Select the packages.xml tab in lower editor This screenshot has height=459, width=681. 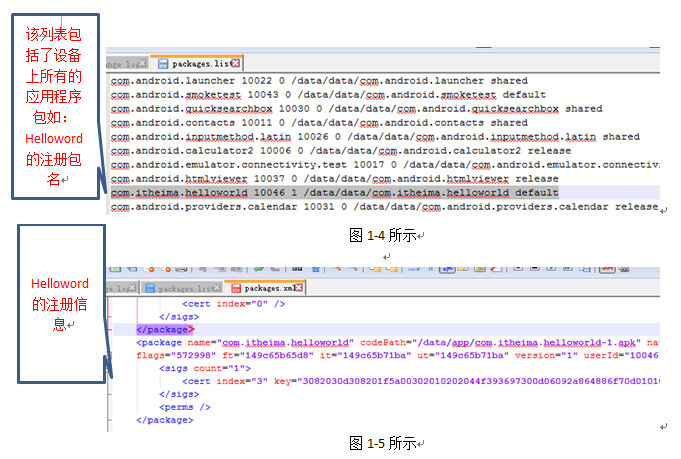pyautogui.click(x=265, y=288)
